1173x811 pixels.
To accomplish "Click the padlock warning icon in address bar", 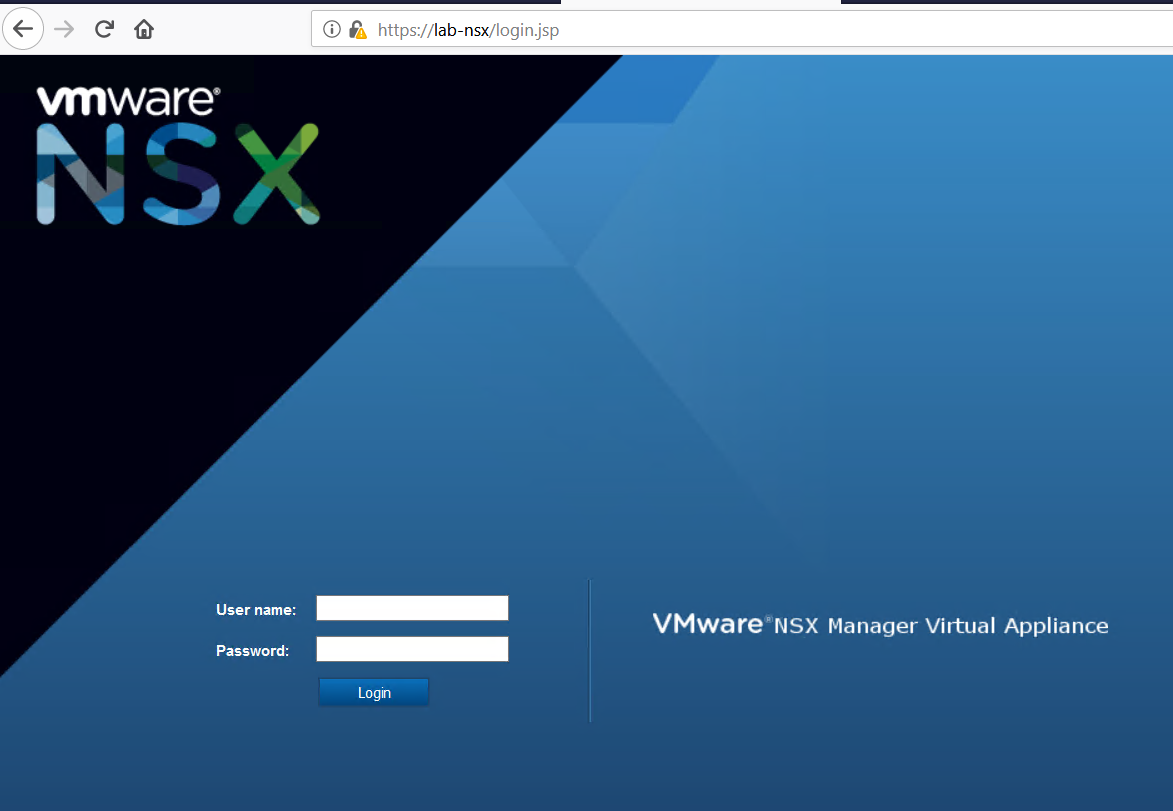I will 357,30.
